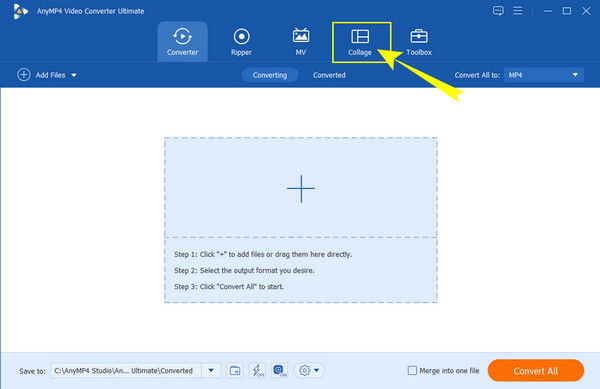The image size is (600, 389).
Task: Check Merge into one file
Action: click(x=412, y=370)
